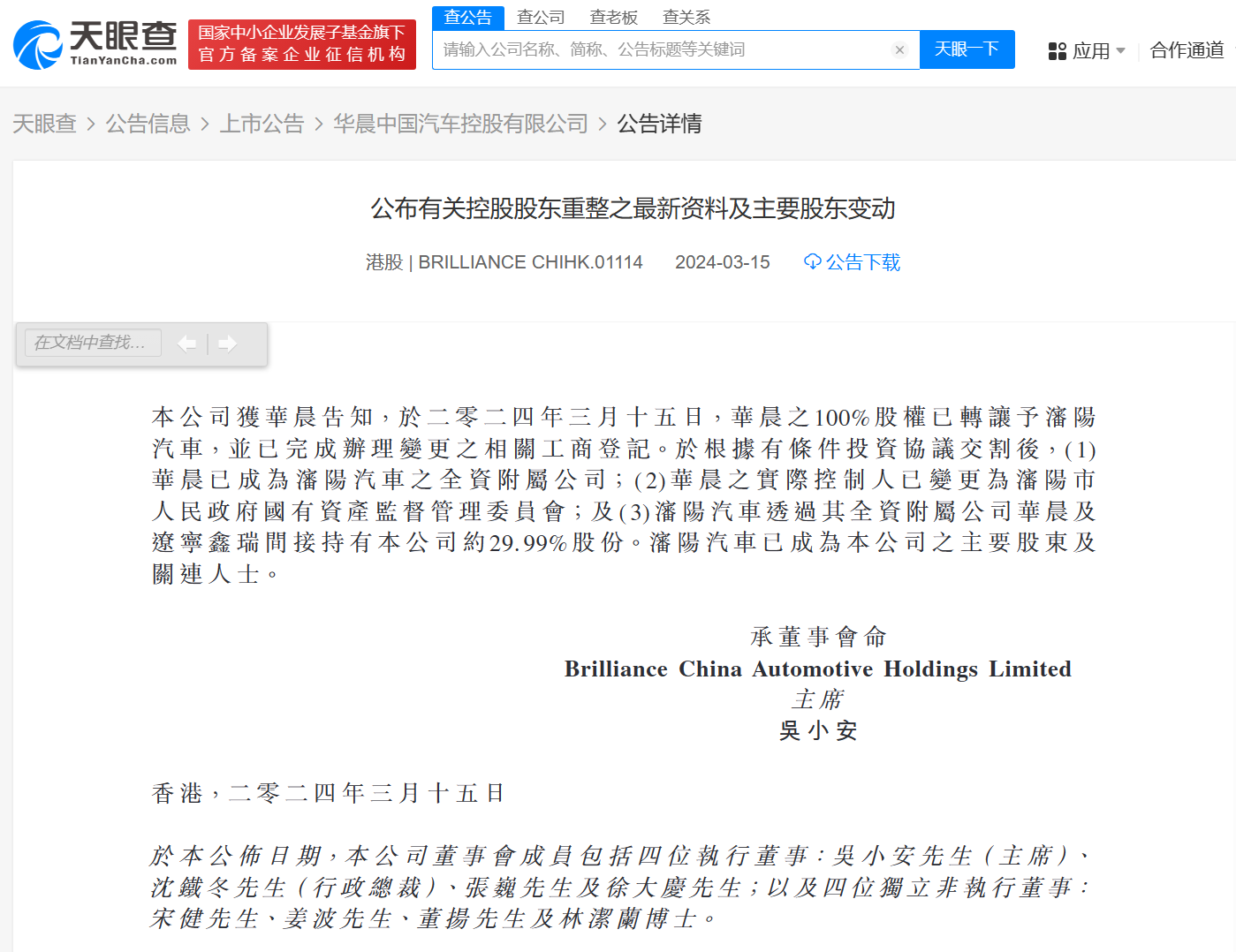Click the 应用 grid icon
The width and height of the screenshot is (1236, 952).
coord(1057,51)
